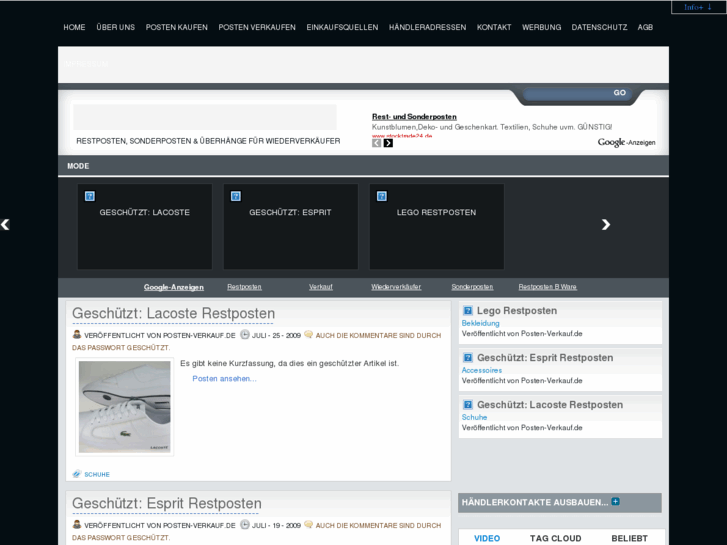Click author icon in Lacoste post meta
727x545 pixels.
(77, 334)
